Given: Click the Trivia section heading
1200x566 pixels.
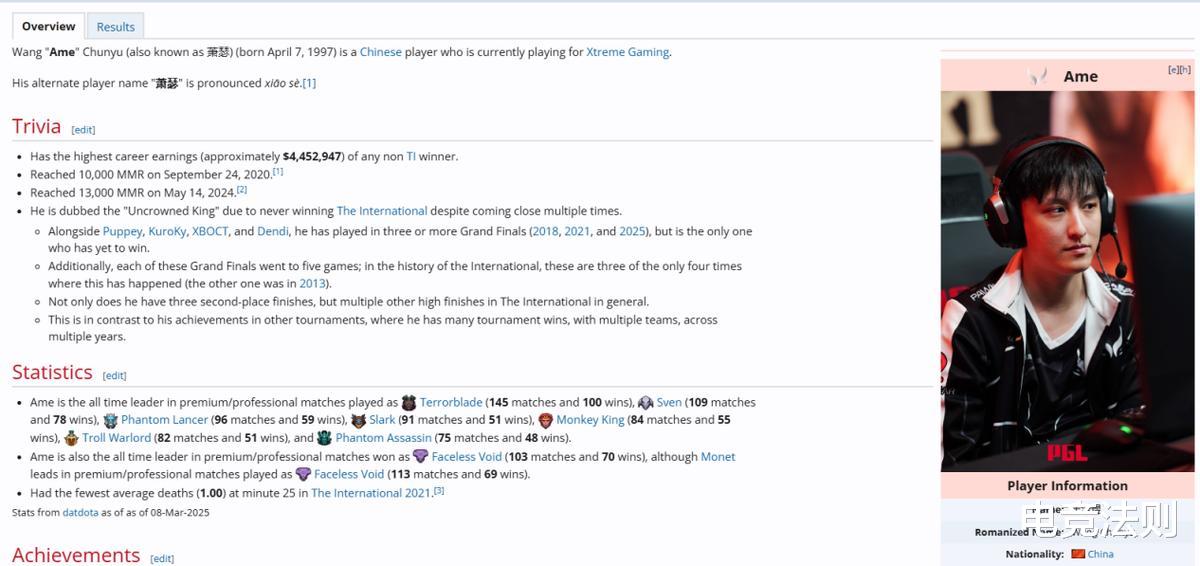Looking at the screenshot, I should (37, 126).
